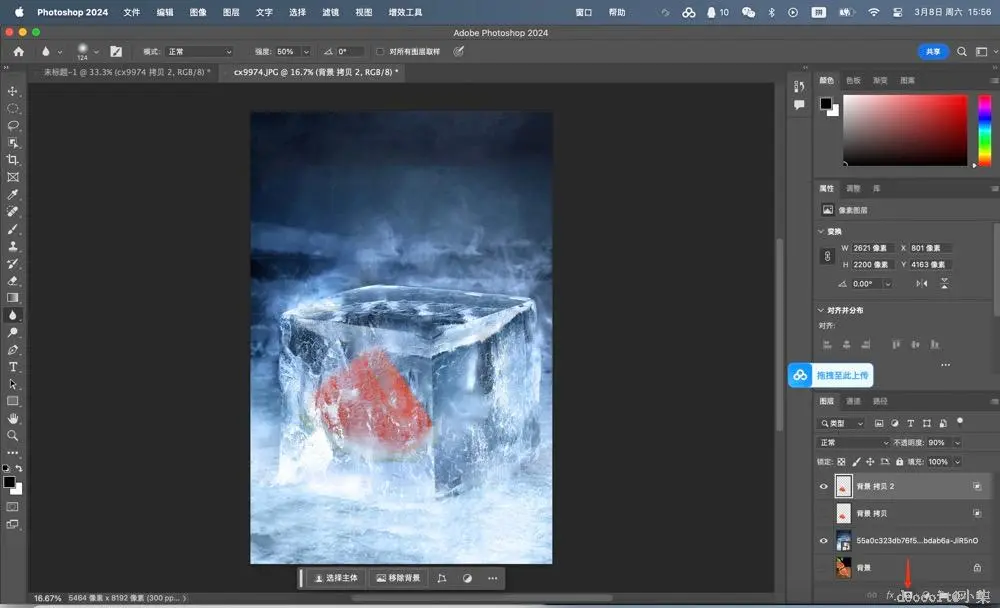
Task: Click the 移除背景 button
Action: click(x=398, y=578)
